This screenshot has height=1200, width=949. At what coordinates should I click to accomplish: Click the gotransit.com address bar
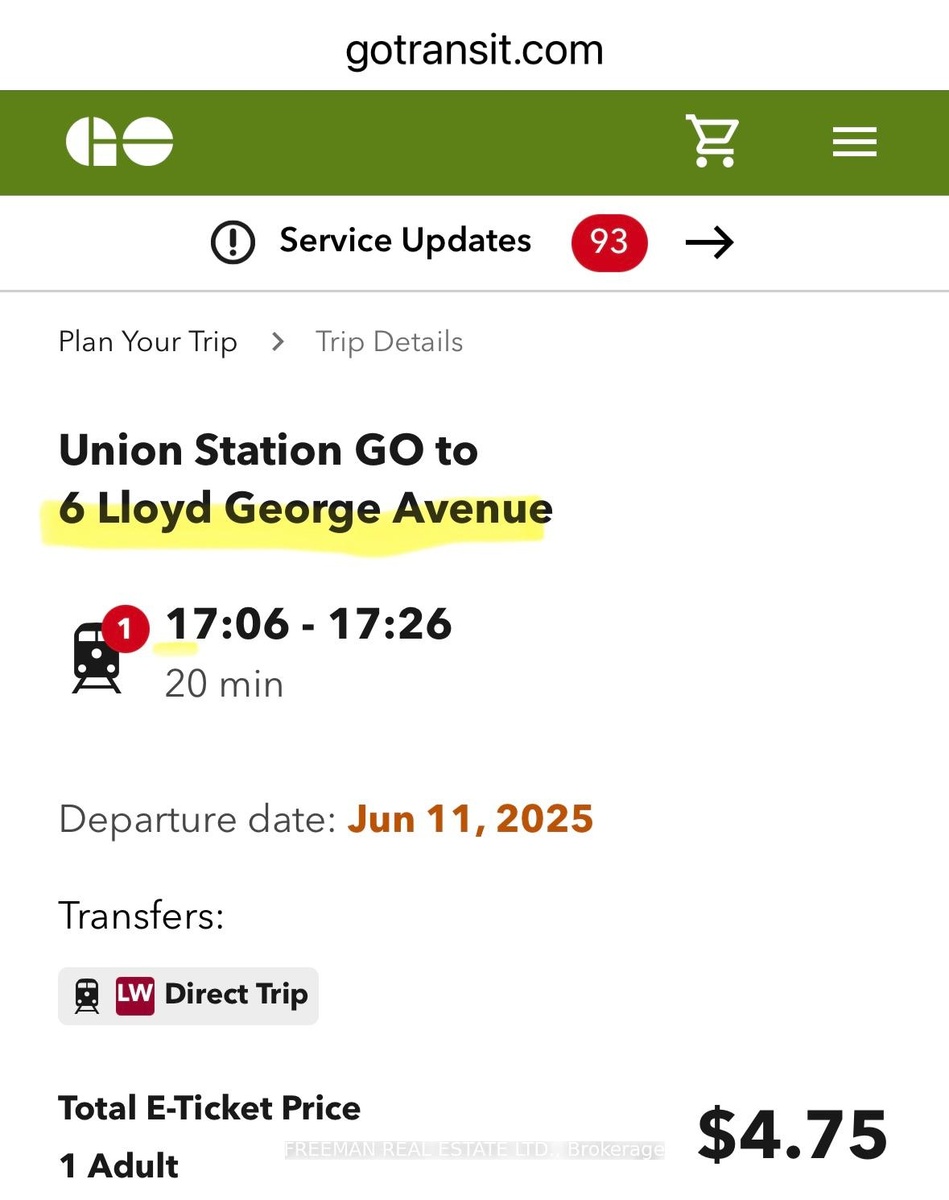click(x=474, y=50)
